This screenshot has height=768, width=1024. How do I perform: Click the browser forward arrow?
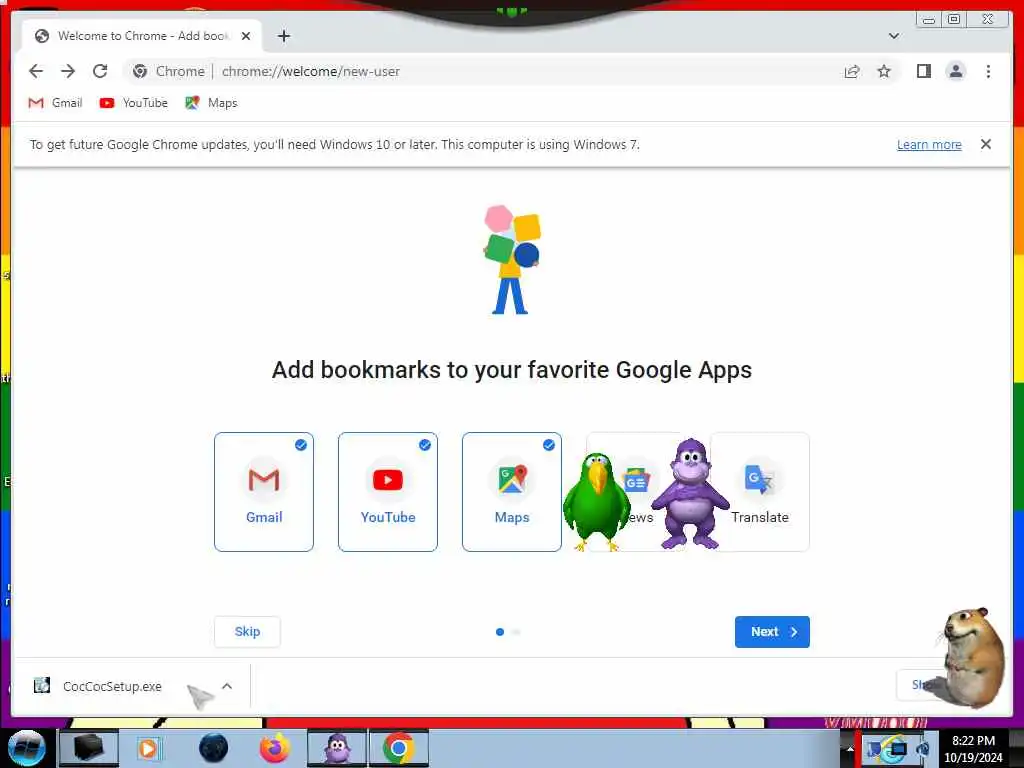pos(68,71)
